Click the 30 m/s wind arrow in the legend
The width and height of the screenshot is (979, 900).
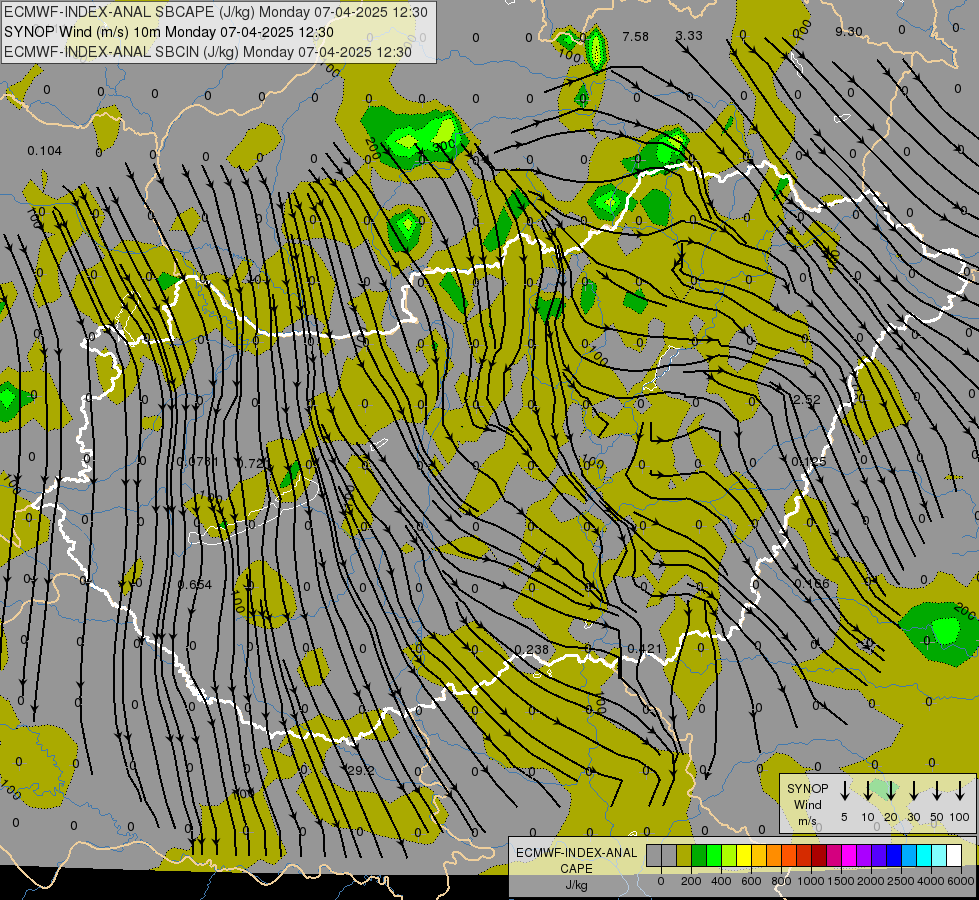tap(913, 791)
